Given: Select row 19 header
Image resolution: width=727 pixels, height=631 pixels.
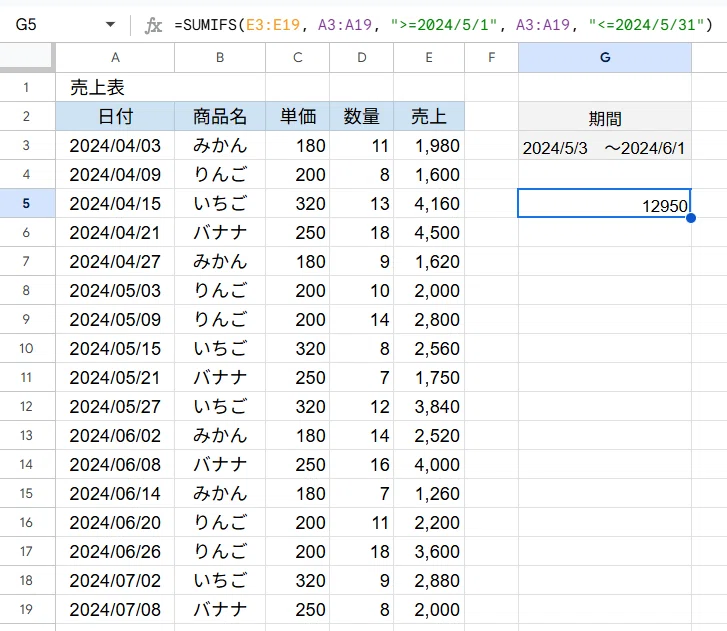Looking at the screenshot, I should point(27,609).
